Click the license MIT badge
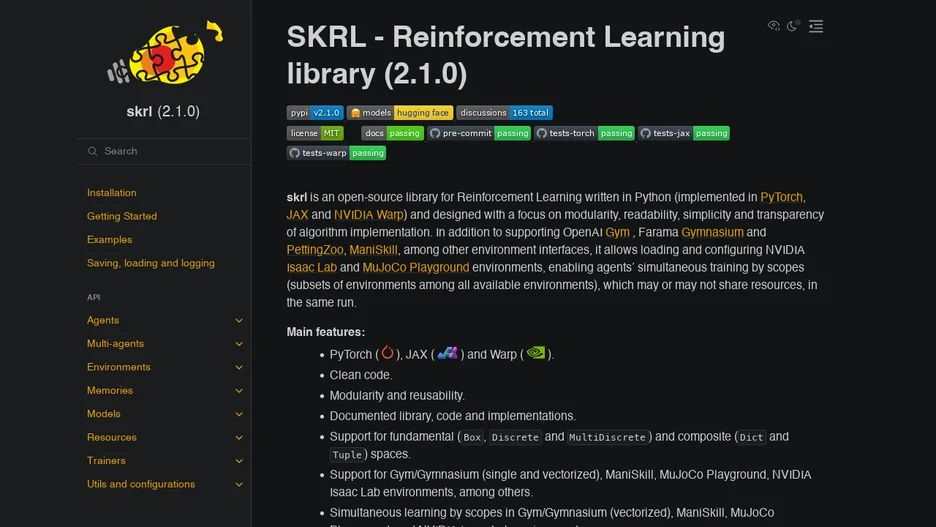The image size is (936, 527). (x=315, y=133)
